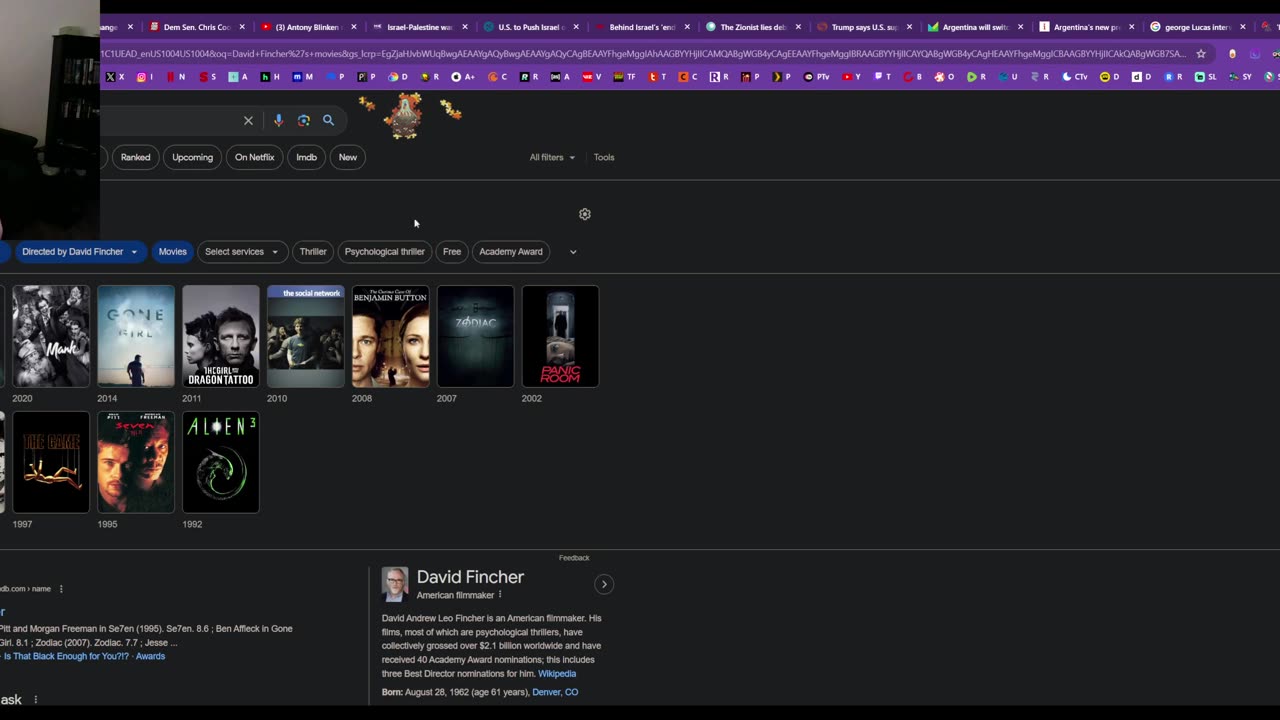Open the X (Twitter) bookmark
This screenshot has width=1280, height=720.
(x=115, y=77)
